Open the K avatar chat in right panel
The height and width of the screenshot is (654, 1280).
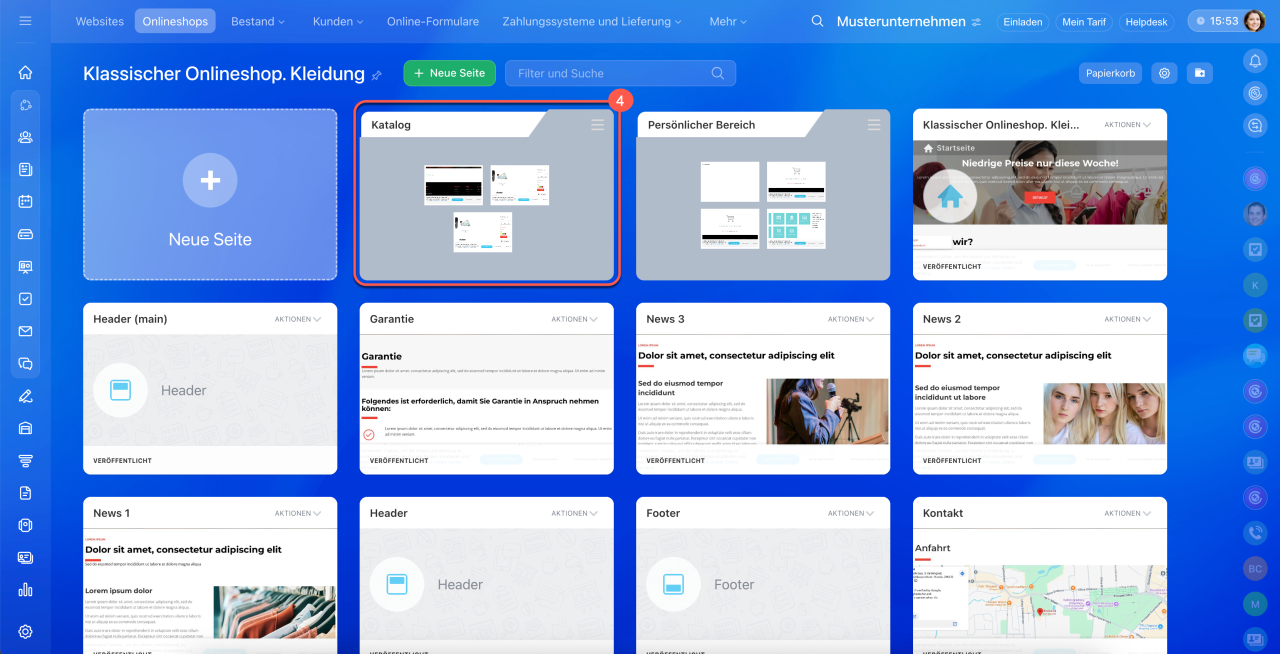pyautogui.click(x=1255, y=285)
